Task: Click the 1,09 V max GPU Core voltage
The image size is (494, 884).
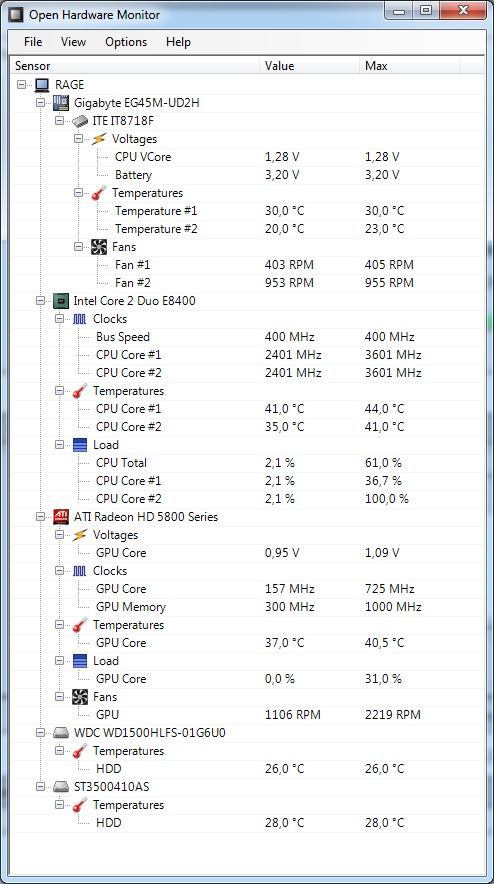Action: [382, 553]
